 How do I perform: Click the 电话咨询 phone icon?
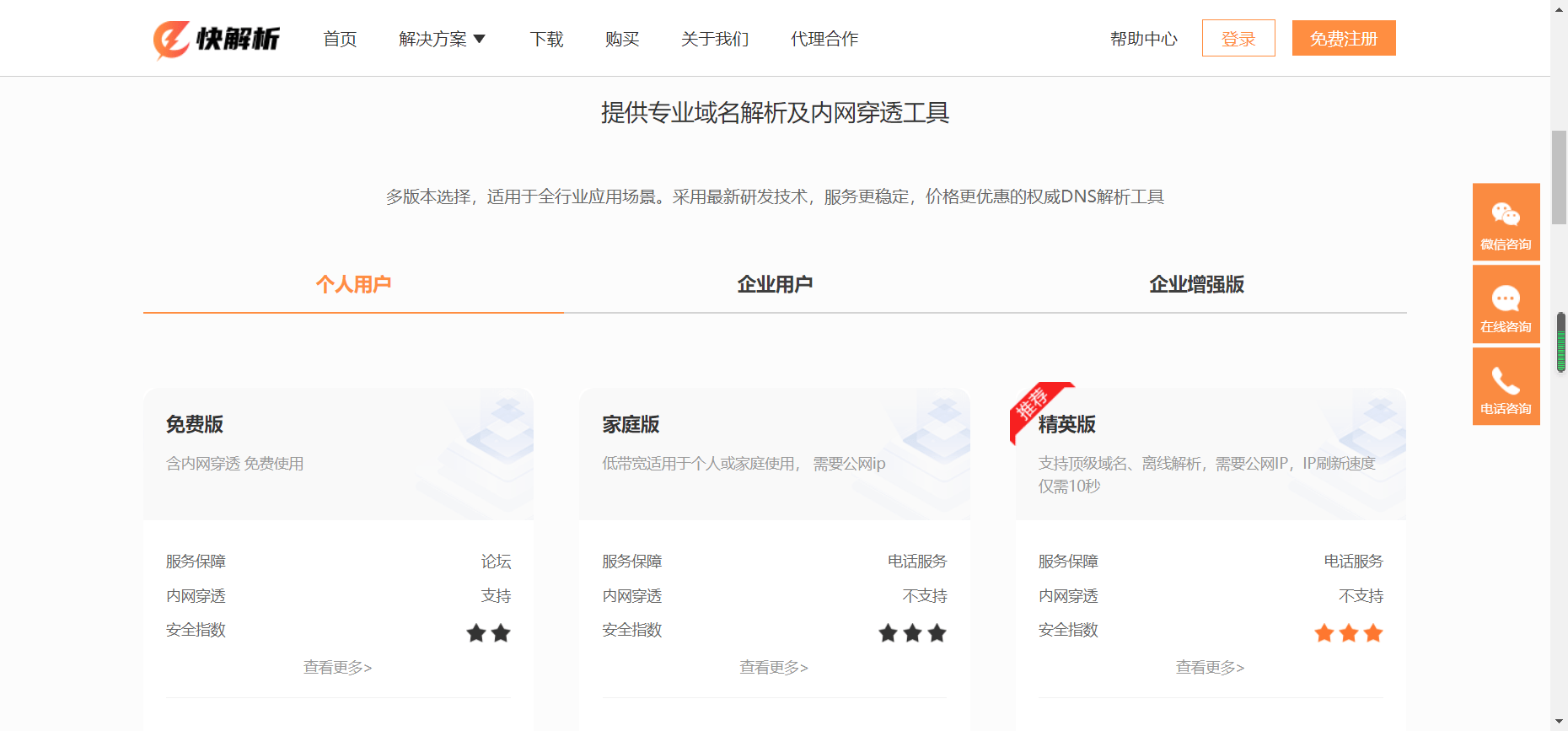1506,381
